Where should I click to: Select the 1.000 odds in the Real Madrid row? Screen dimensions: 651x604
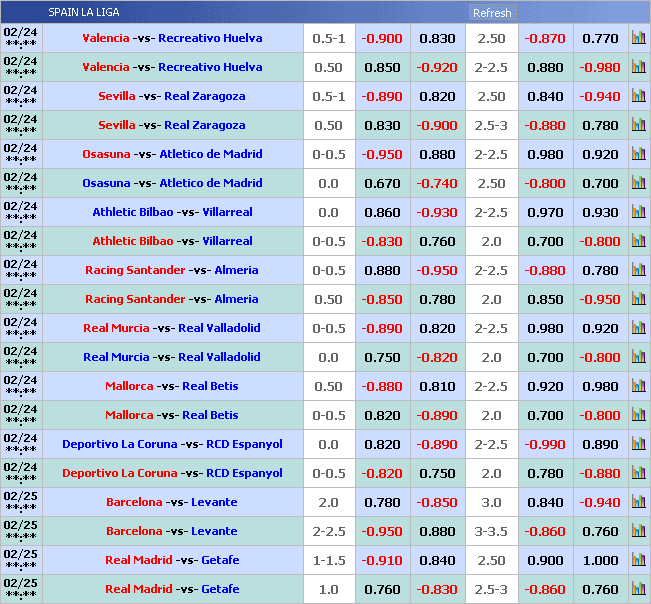600,560
